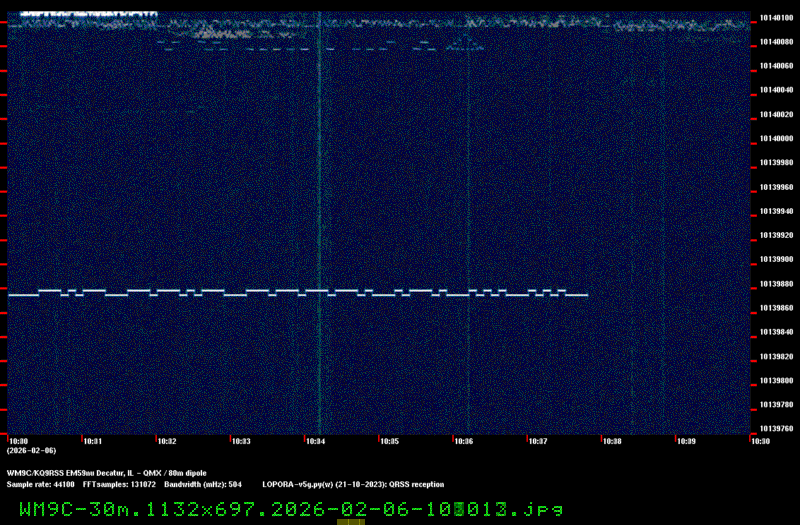Click the left start of the white FSK trace
800x525 pixels.
(x=10, y=295)
